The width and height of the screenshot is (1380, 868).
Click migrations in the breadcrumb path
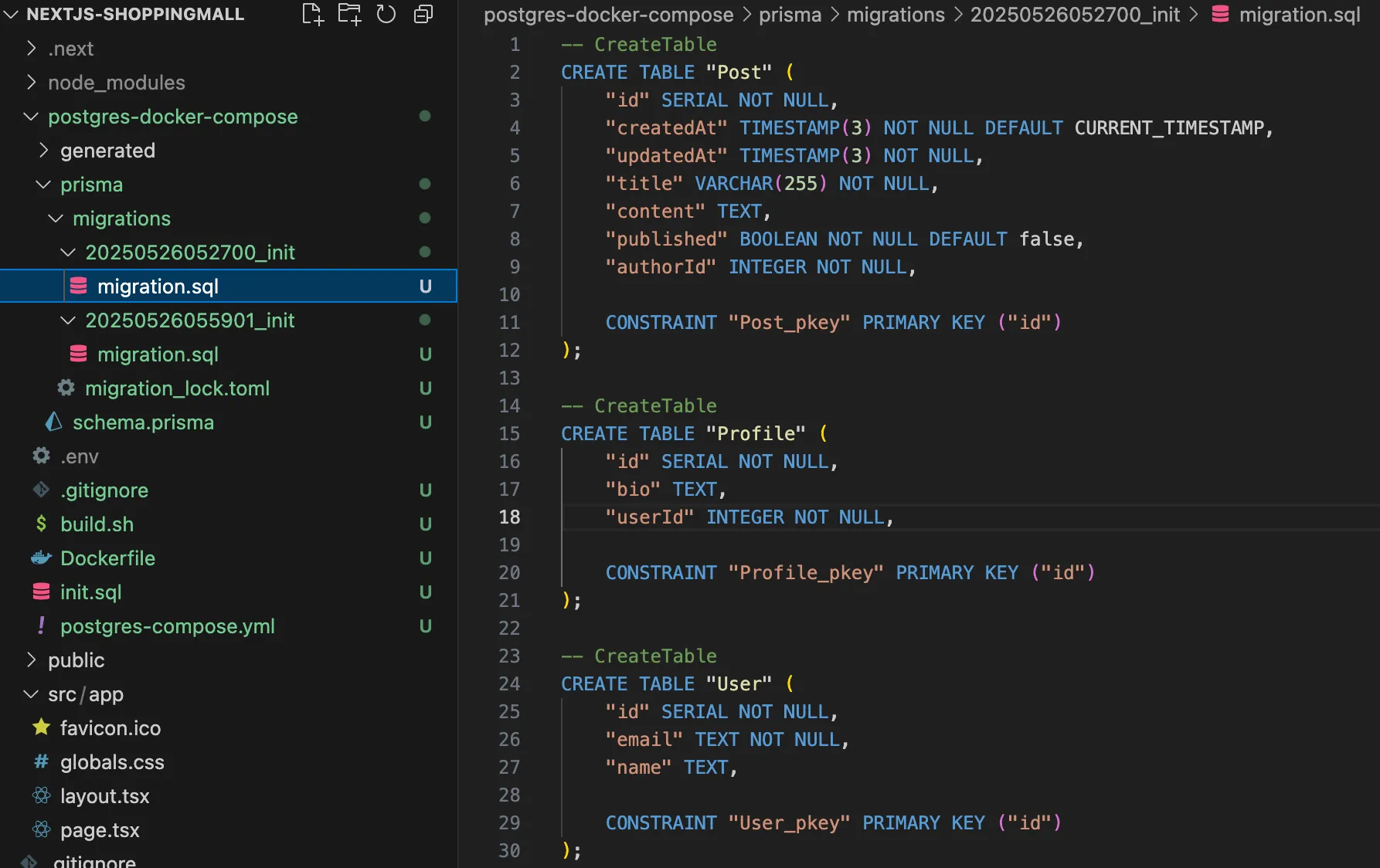(896, 15)
